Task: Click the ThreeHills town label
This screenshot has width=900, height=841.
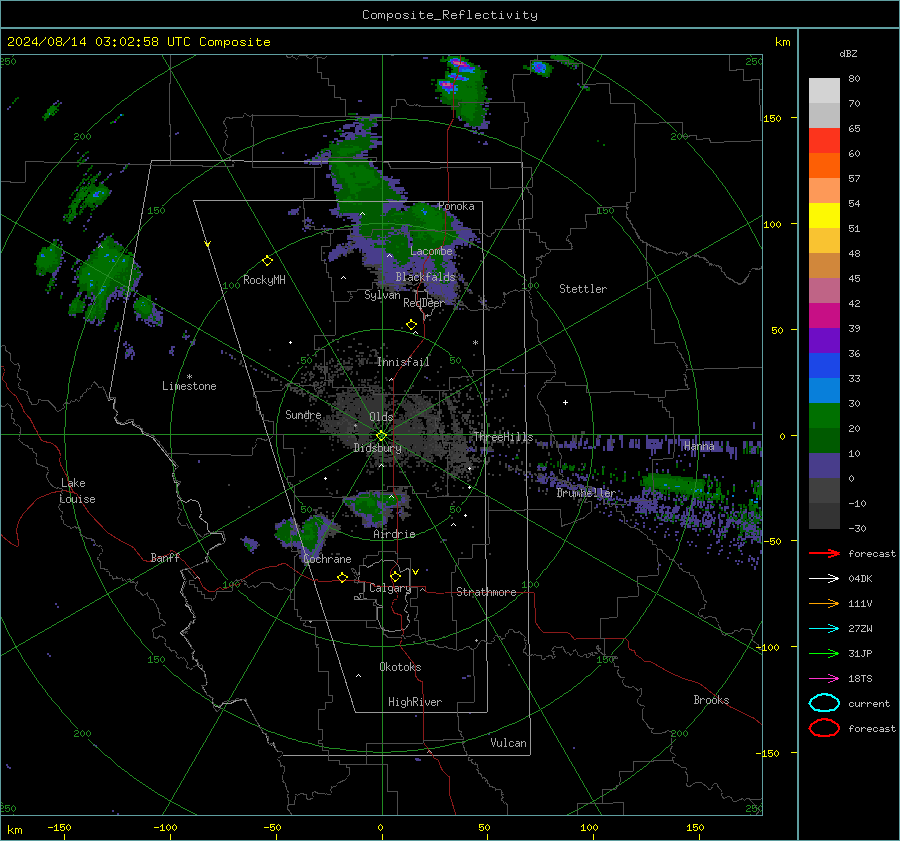Action: [503, 437]
